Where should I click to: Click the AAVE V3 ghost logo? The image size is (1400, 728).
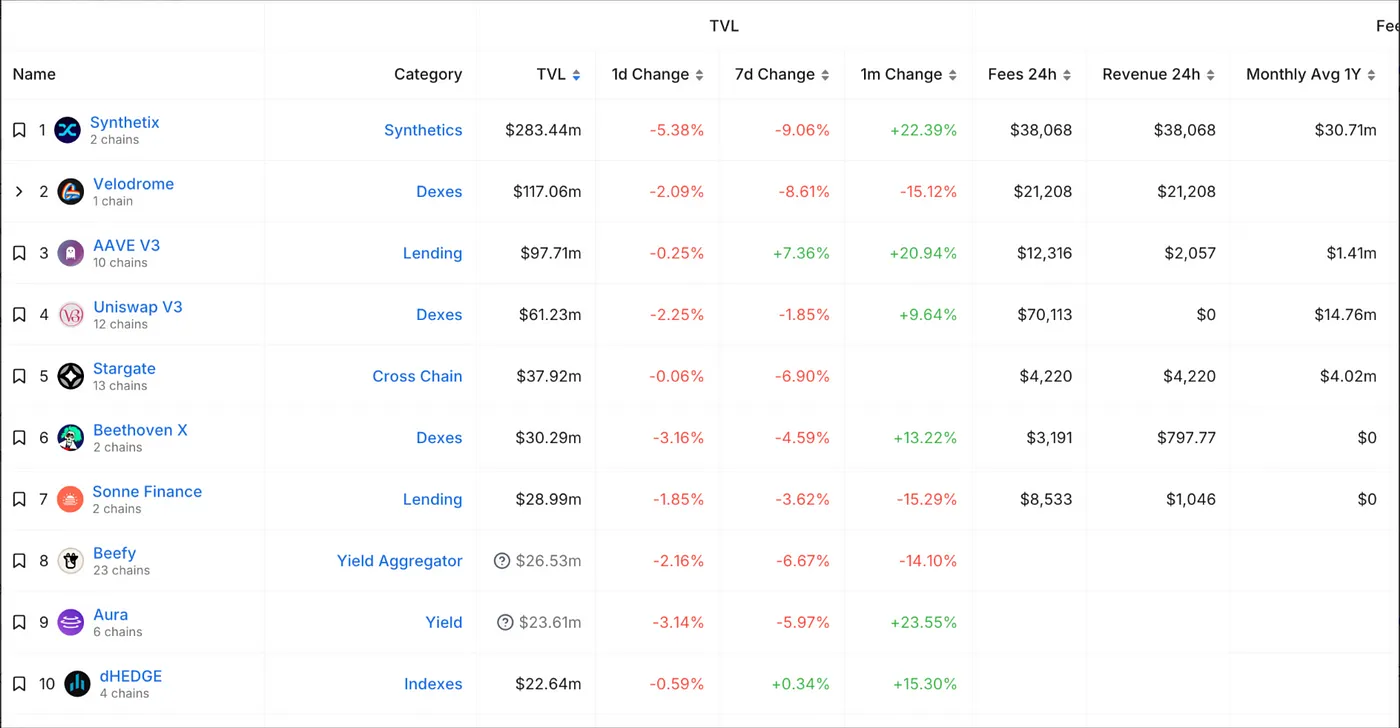point(70,253)
